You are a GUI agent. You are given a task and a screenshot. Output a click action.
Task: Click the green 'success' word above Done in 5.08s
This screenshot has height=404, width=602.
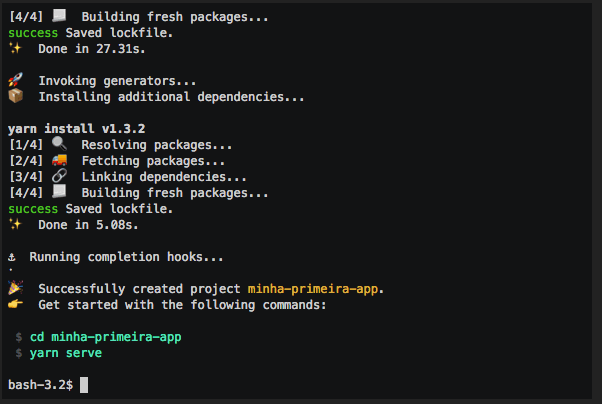(33, 209)
